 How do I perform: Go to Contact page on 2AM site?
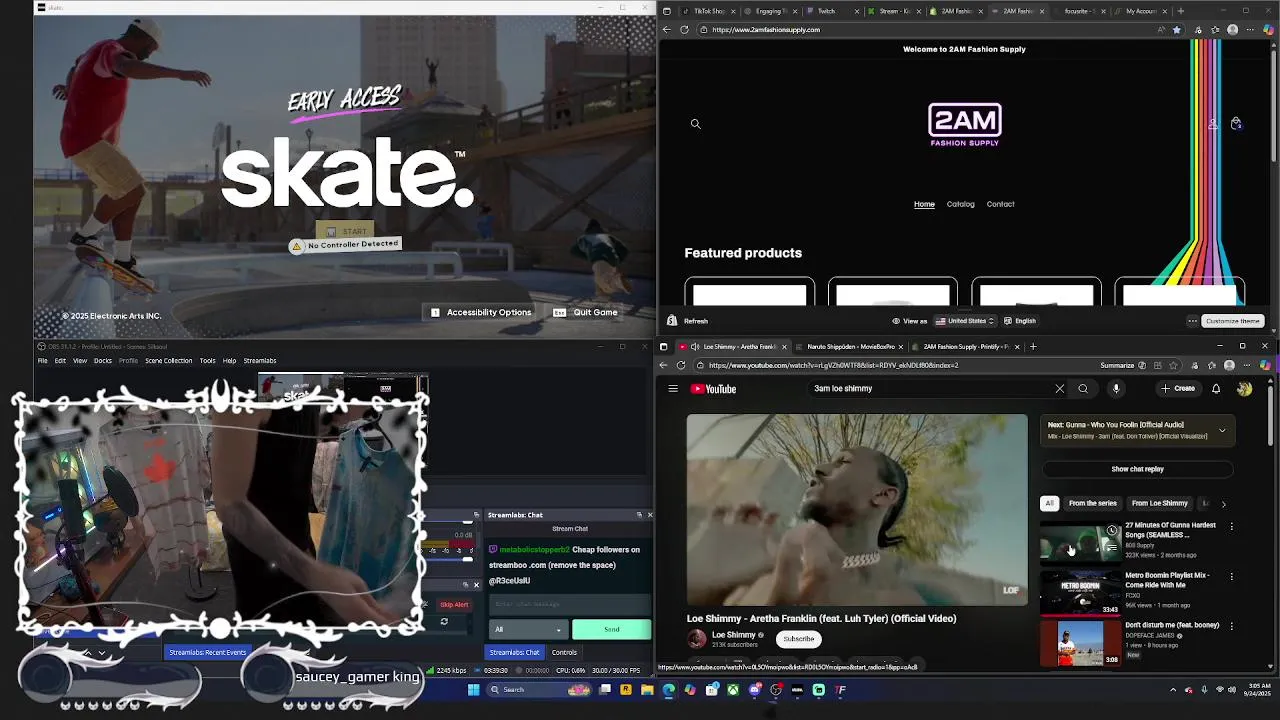(x=1000, y=204)
